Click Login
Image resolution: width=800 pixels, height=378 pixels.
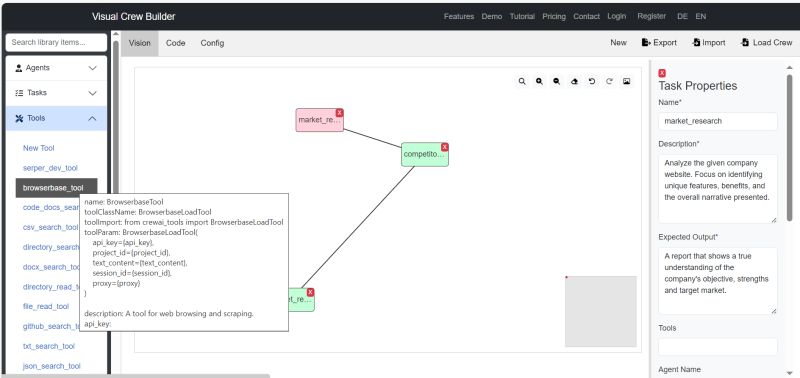tap(616, 16)
